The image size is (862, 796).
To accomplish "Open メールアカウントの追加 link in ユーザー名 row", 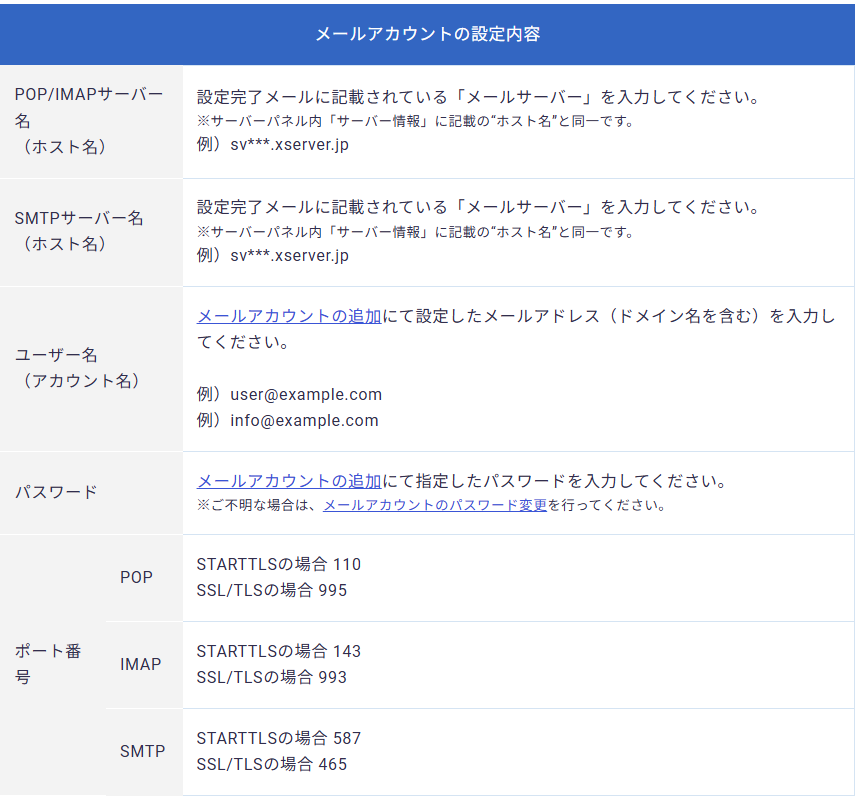I will (x=289, y=316).
